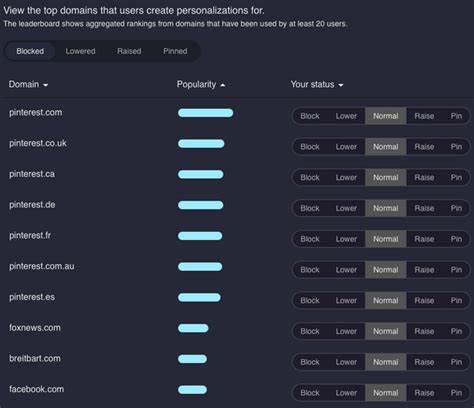Raise facebook.com

pos(424,393)
